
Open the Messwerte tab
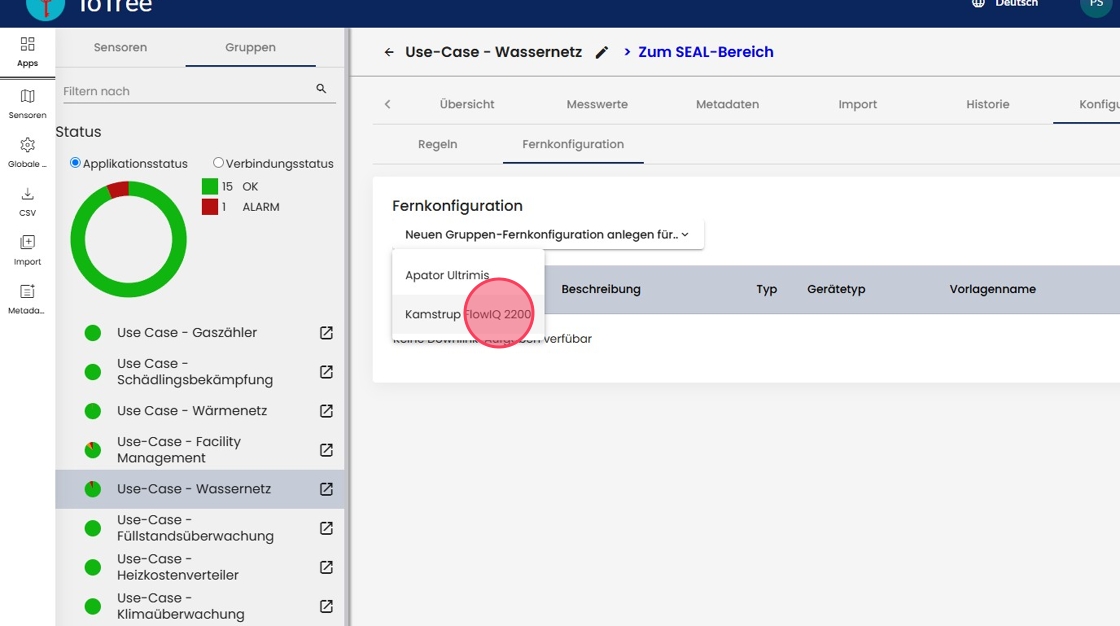[x=597, y=104]
